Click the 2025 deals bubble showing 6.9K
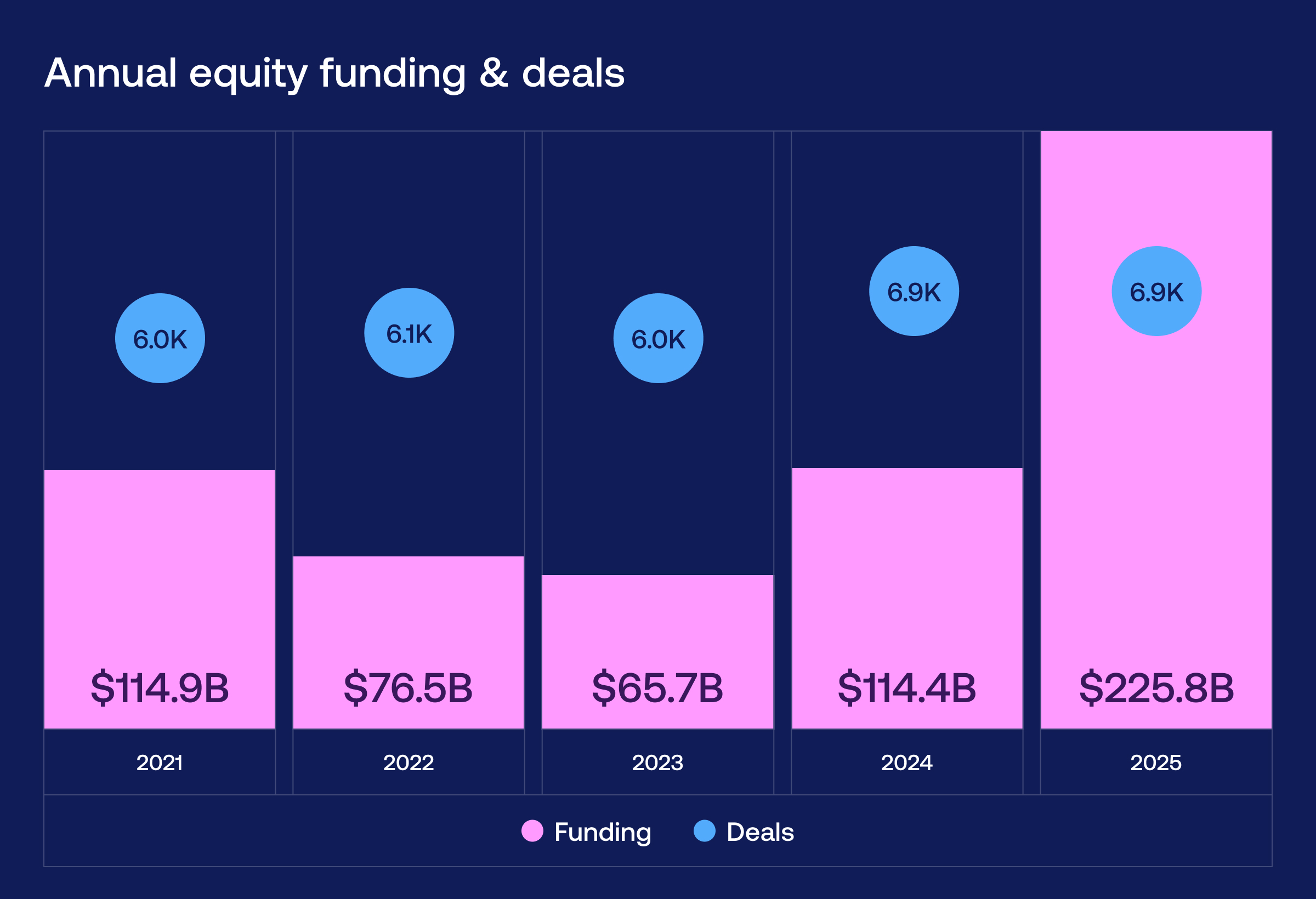 pyautogui.click(x=1156, y=291)
